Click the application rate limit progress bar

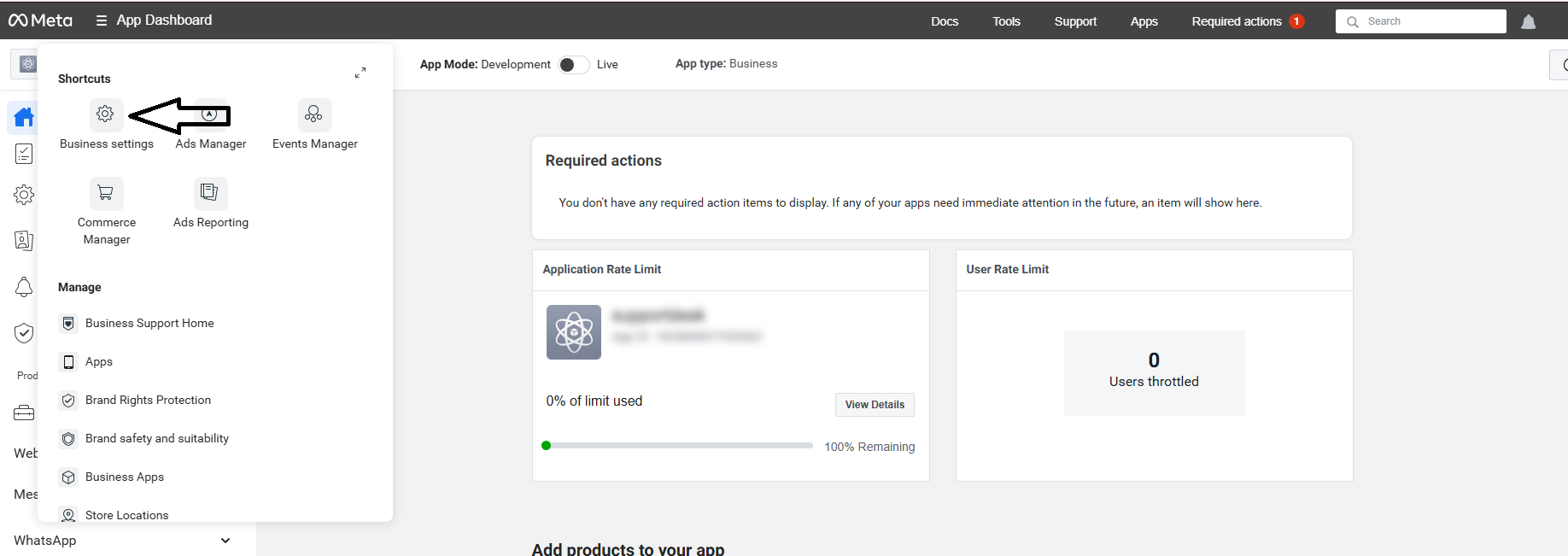pyautogui.click(x=677, y=446)
